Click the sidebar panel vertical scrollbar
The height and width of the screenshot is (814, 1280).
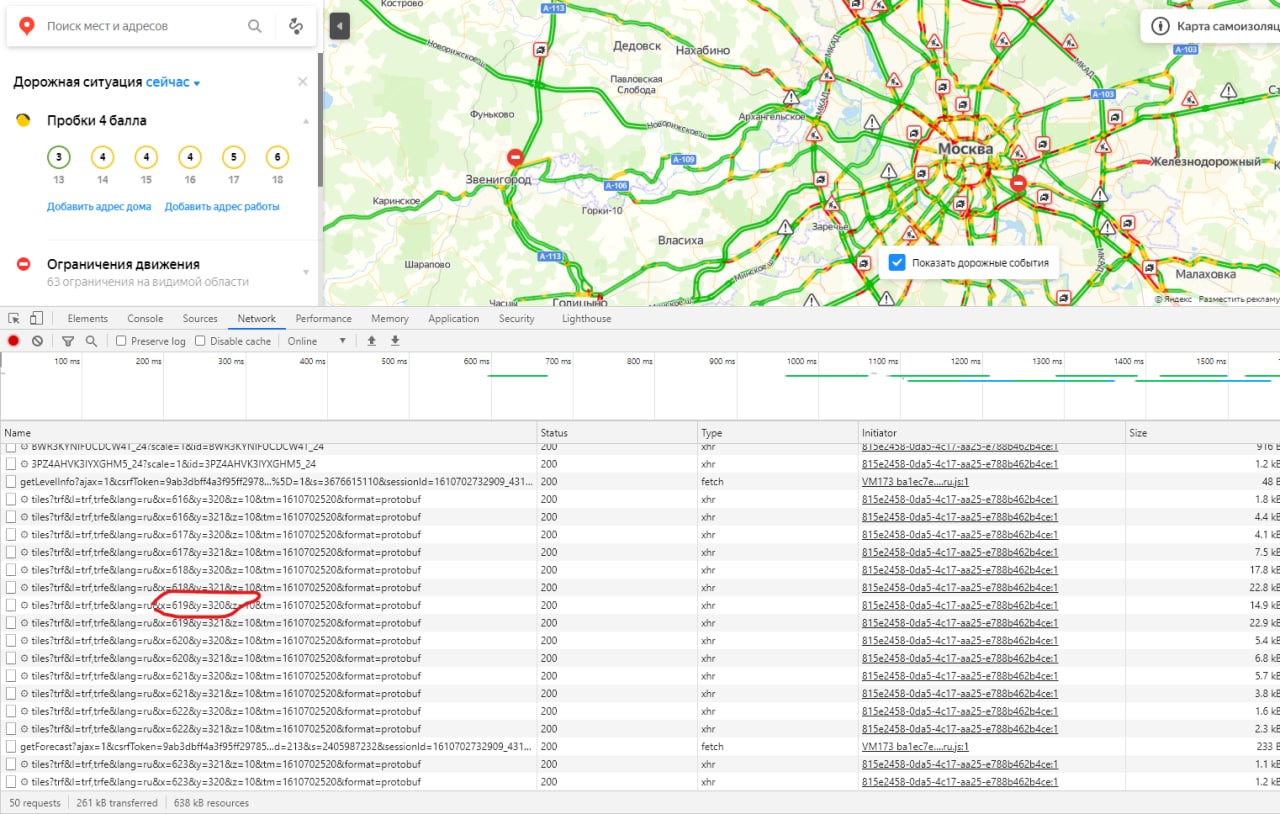click(x=320, y=120)
